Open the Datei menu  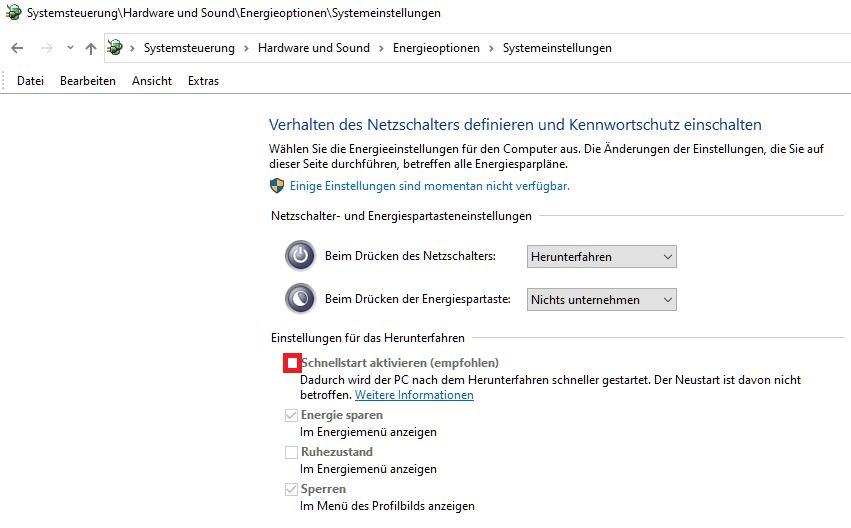tap(30, 81)
